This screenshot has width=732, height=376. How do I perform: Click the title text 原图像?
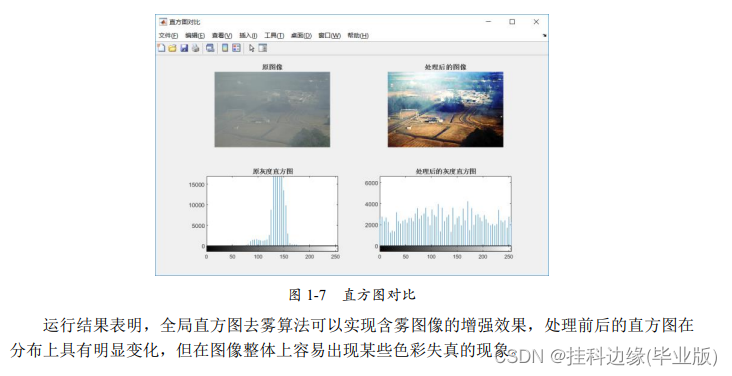coord(272,67)
